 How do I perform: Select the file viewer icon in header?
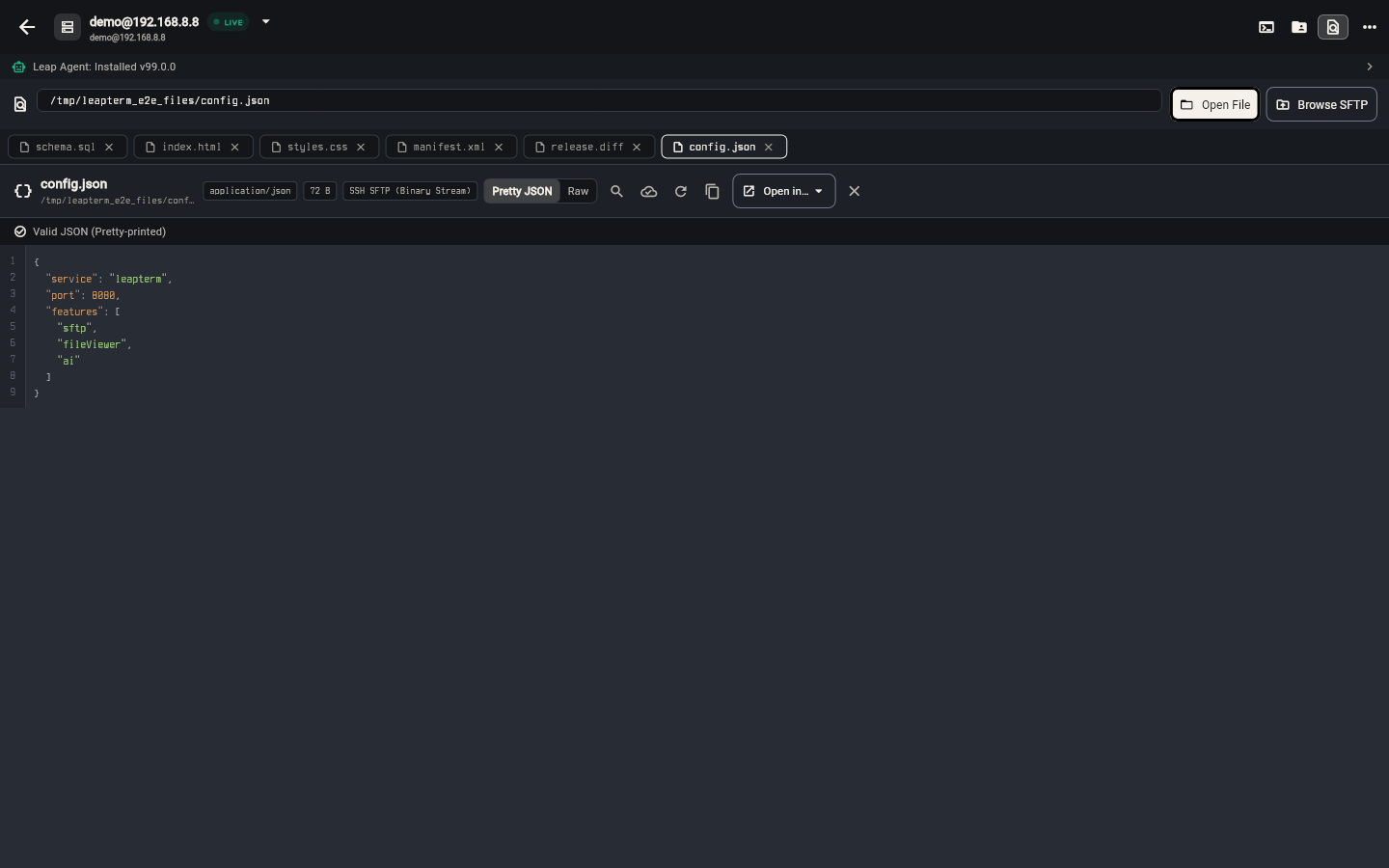[1333, 27]
